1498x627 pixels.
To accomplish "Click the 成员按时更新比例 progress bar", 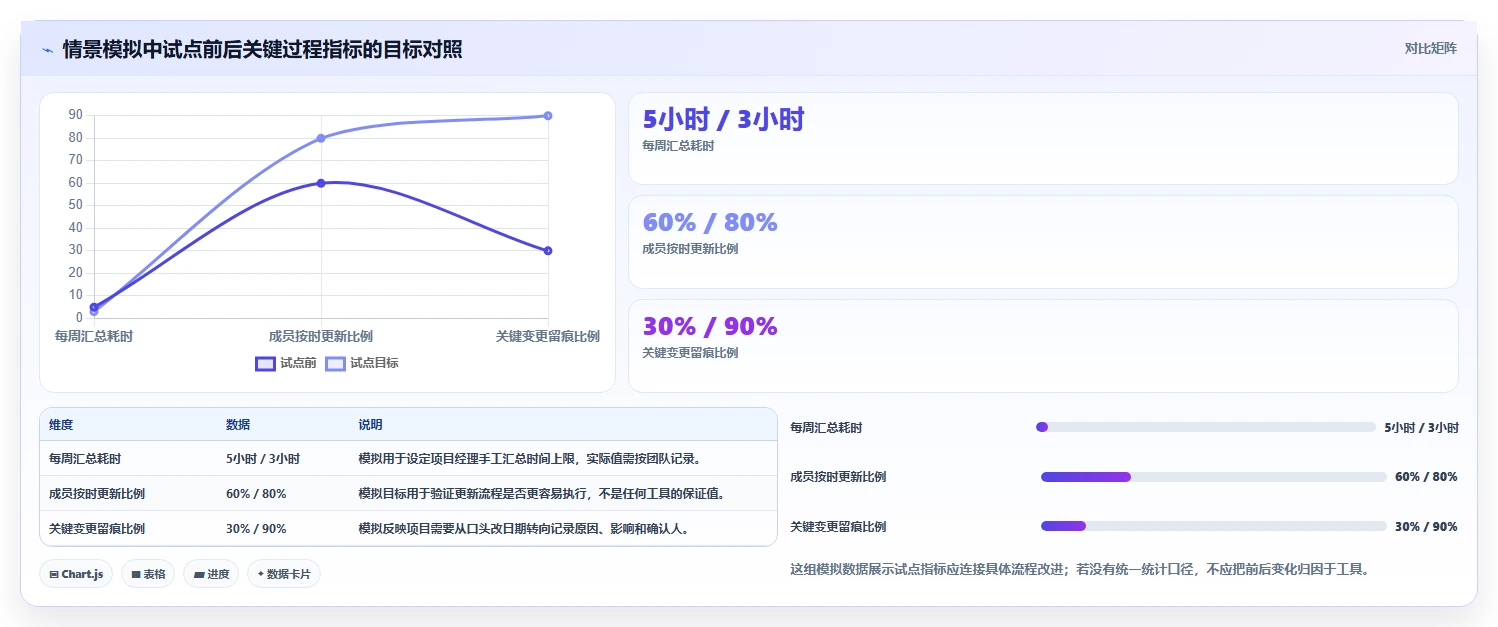I will pos(1214,477).
